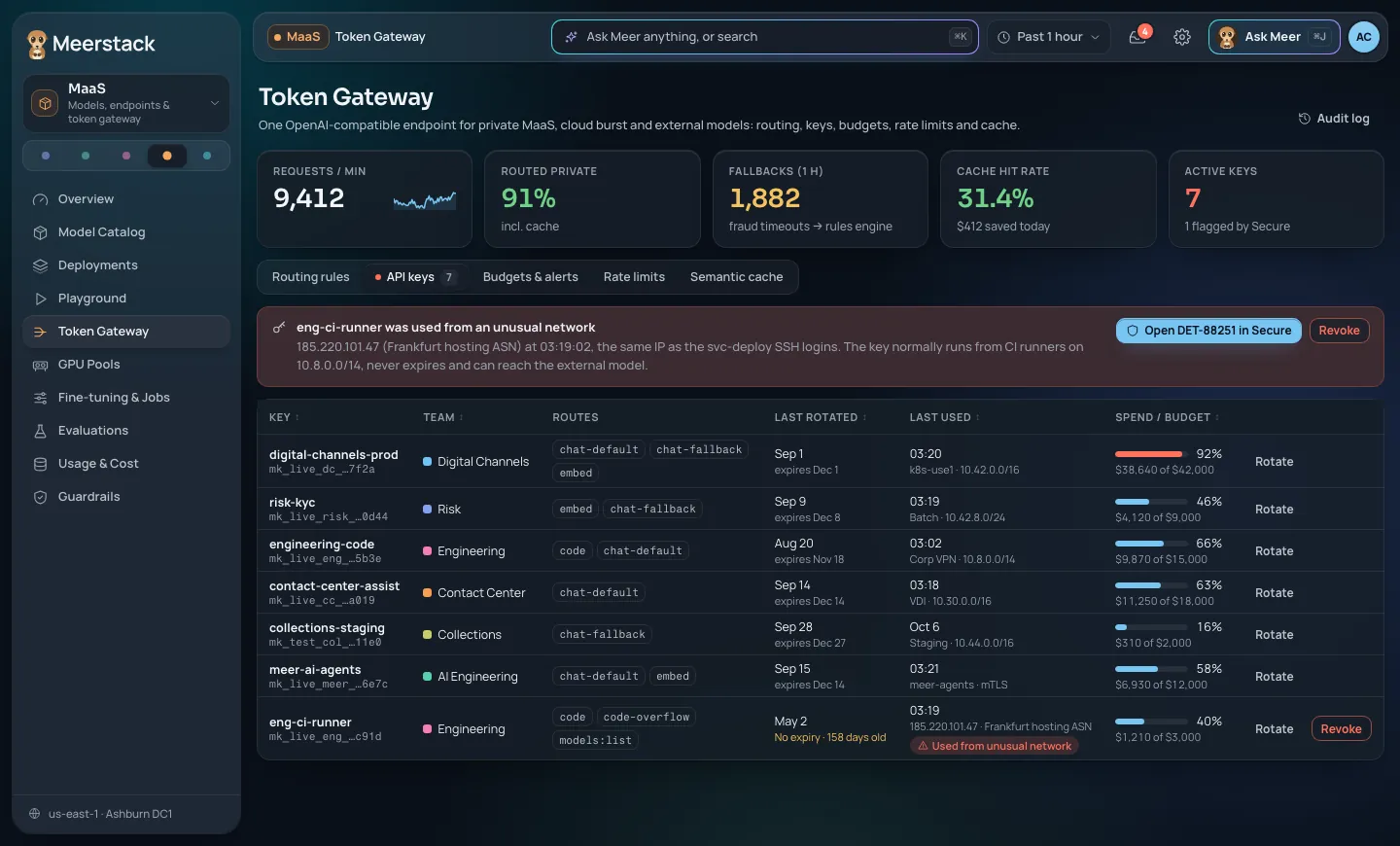This screenshot has height=846, width=1400.
Task: Click digital-channels-prod 92% spend bar
Action: point(1151,454)
